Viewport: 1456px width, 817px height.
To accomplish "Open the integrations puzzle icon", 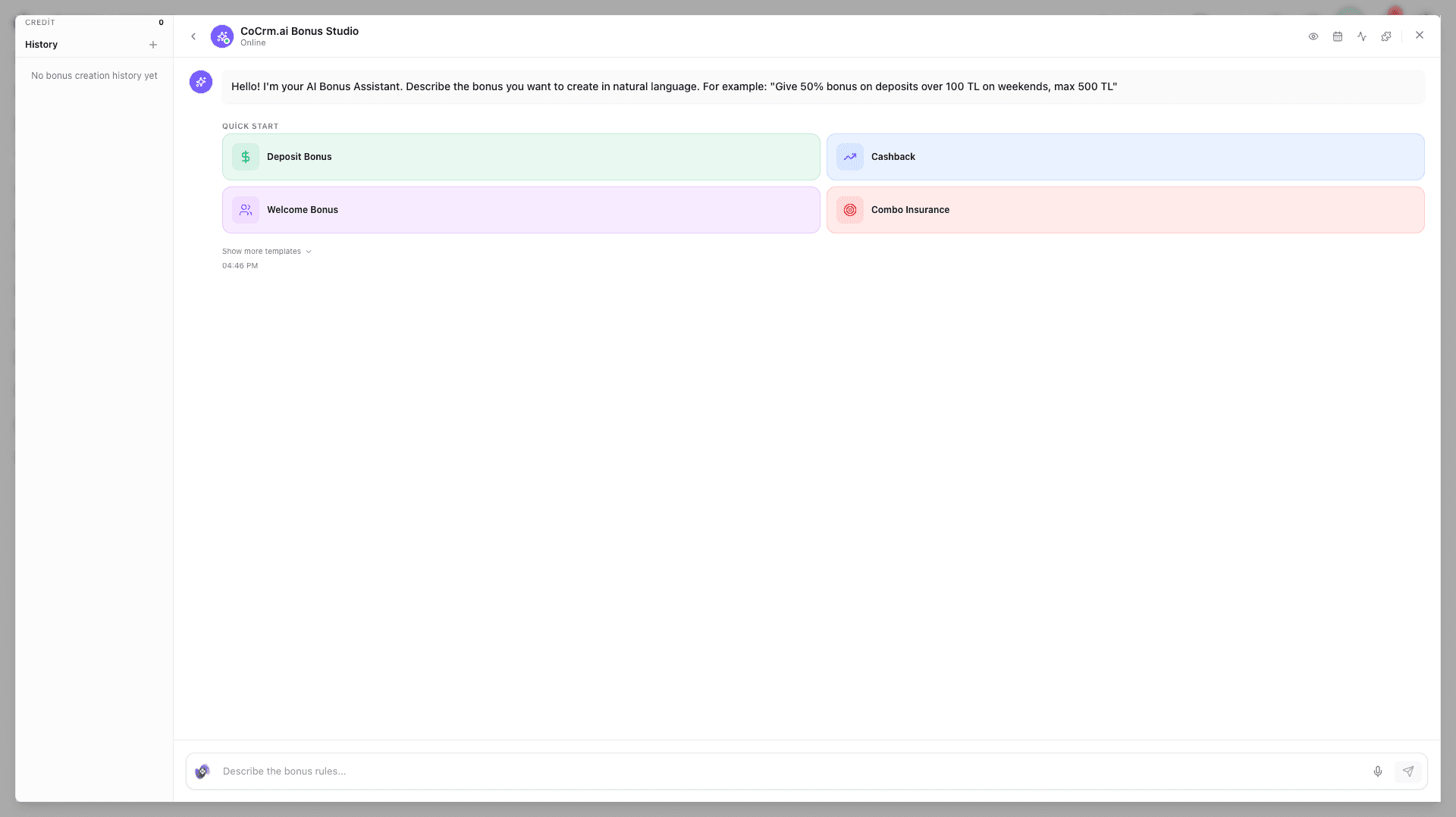I will point(1386,36).
